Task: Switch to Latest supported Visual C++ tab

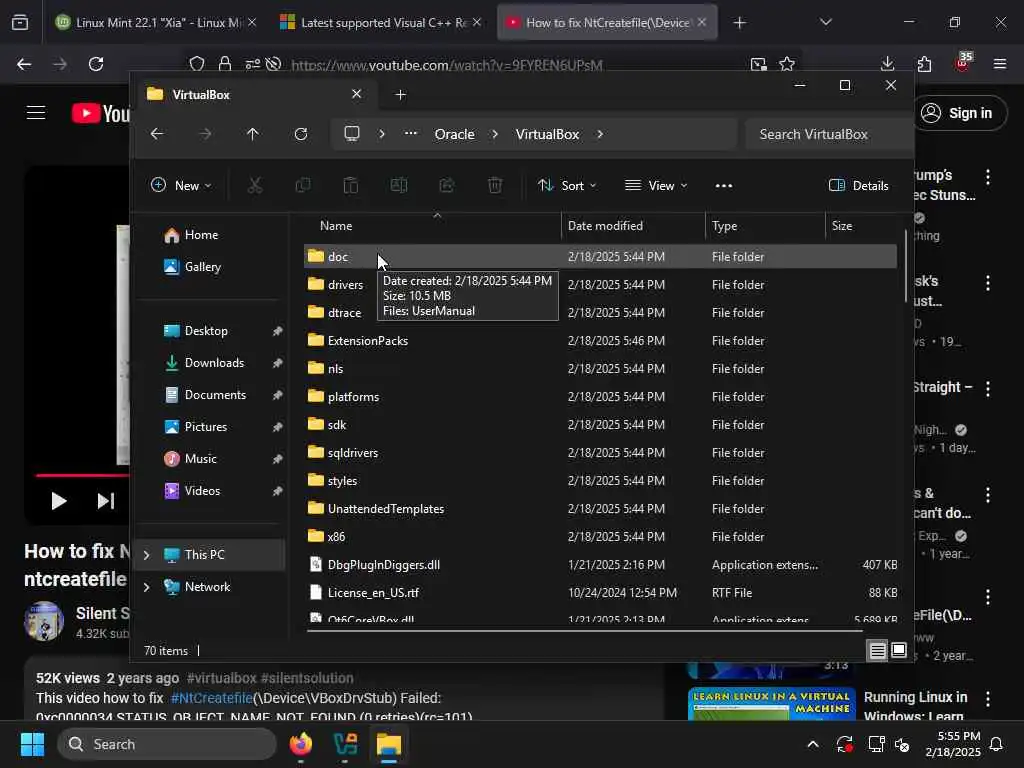Action: 381,22
